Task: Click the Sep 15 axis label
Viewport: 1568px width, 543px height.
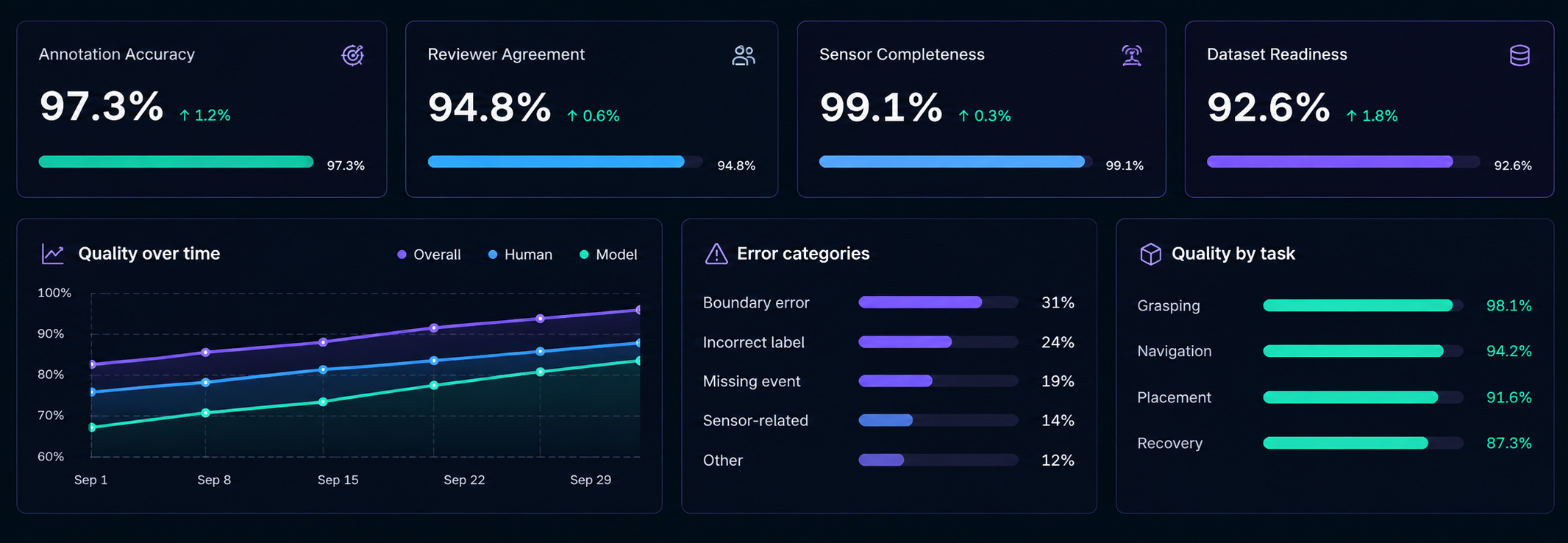Action: (338, 480)
